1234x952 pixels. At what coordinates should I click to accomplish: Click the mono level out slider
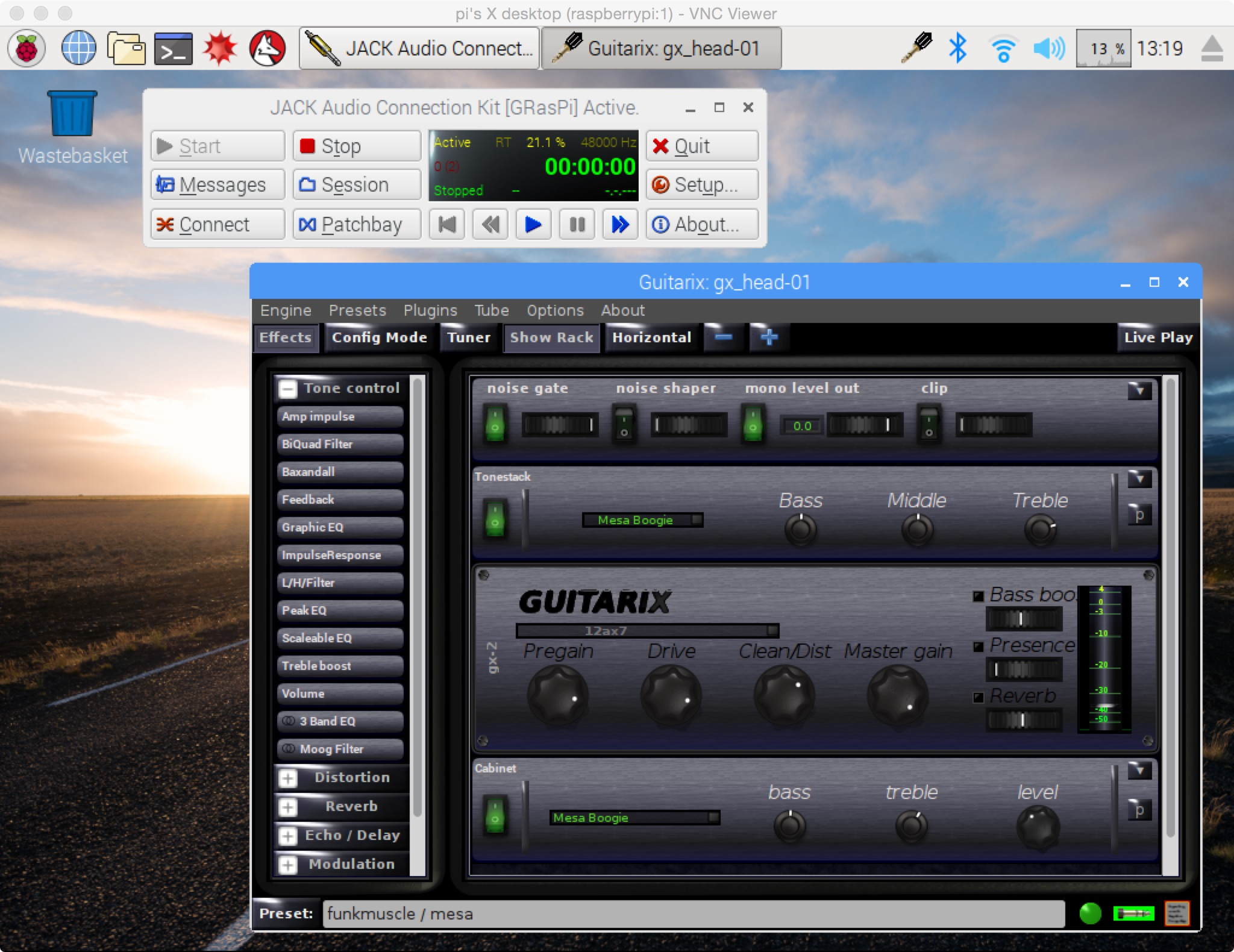(865, 425)
